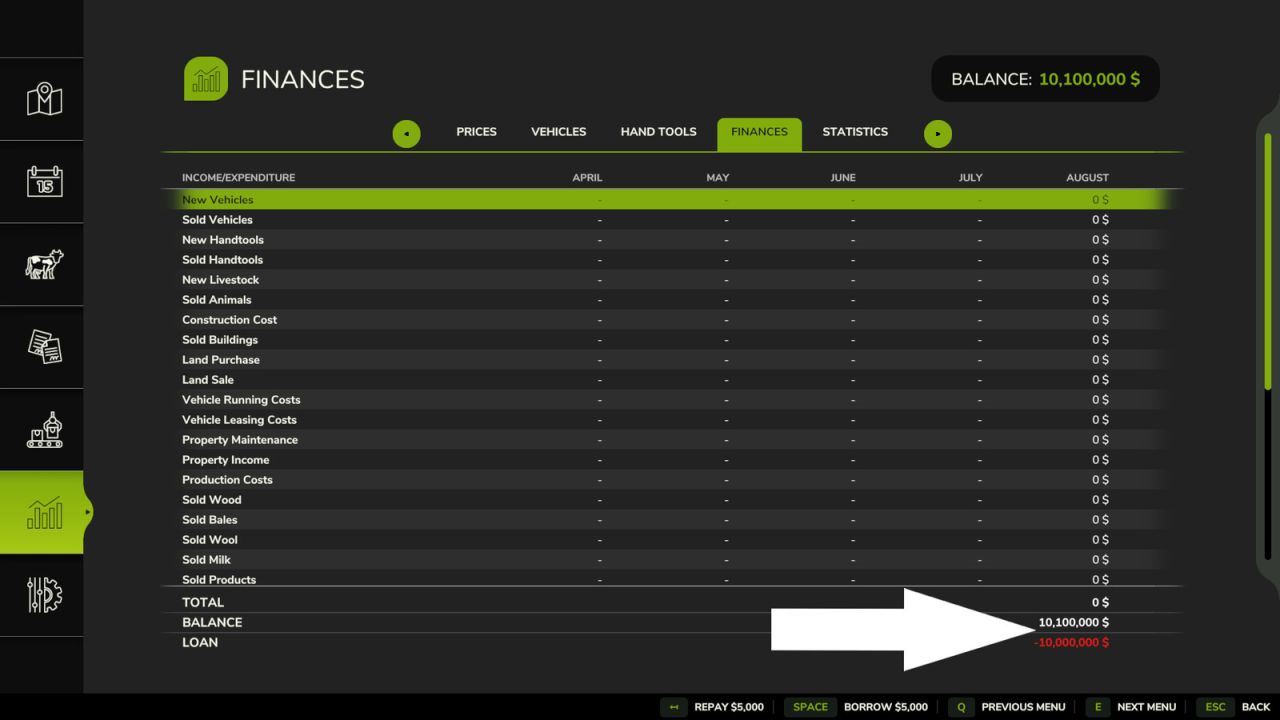Open the general settings sliders icon
This screenshot has width=1280, height=720.
(x=44, y=595)
